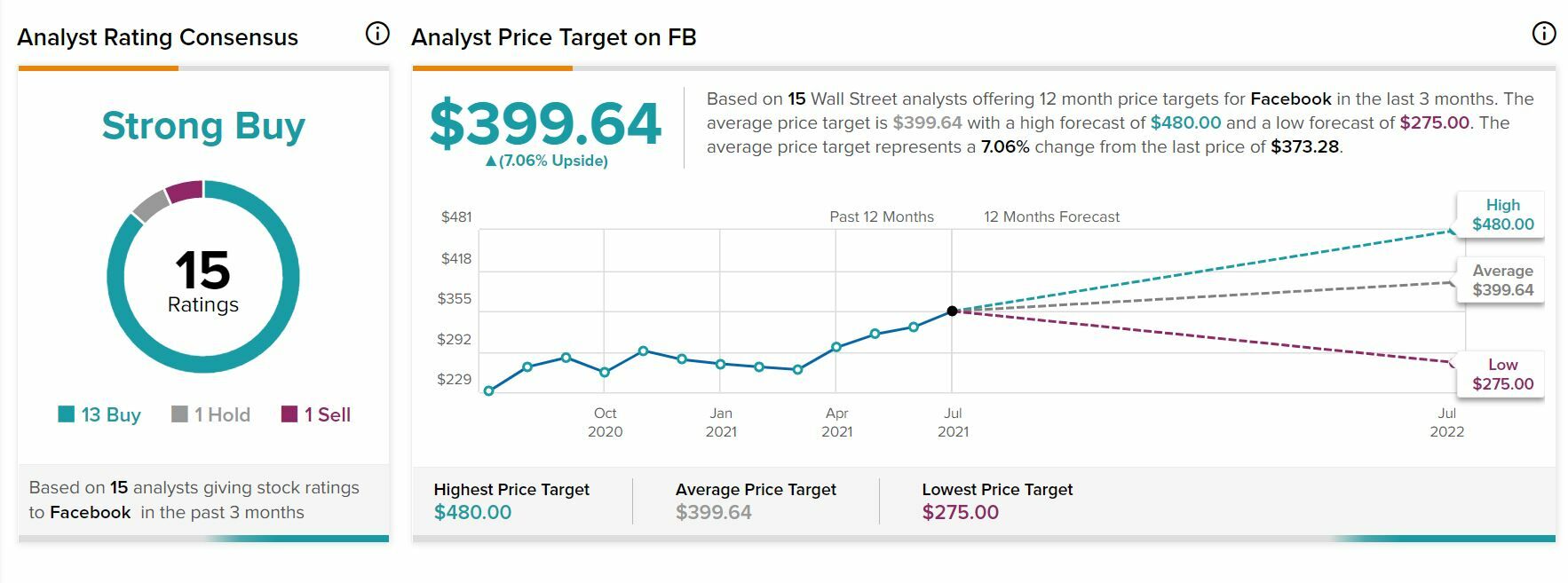Click the gray 1 Hold legend square
1568x583 pixels.
point(179,414)
